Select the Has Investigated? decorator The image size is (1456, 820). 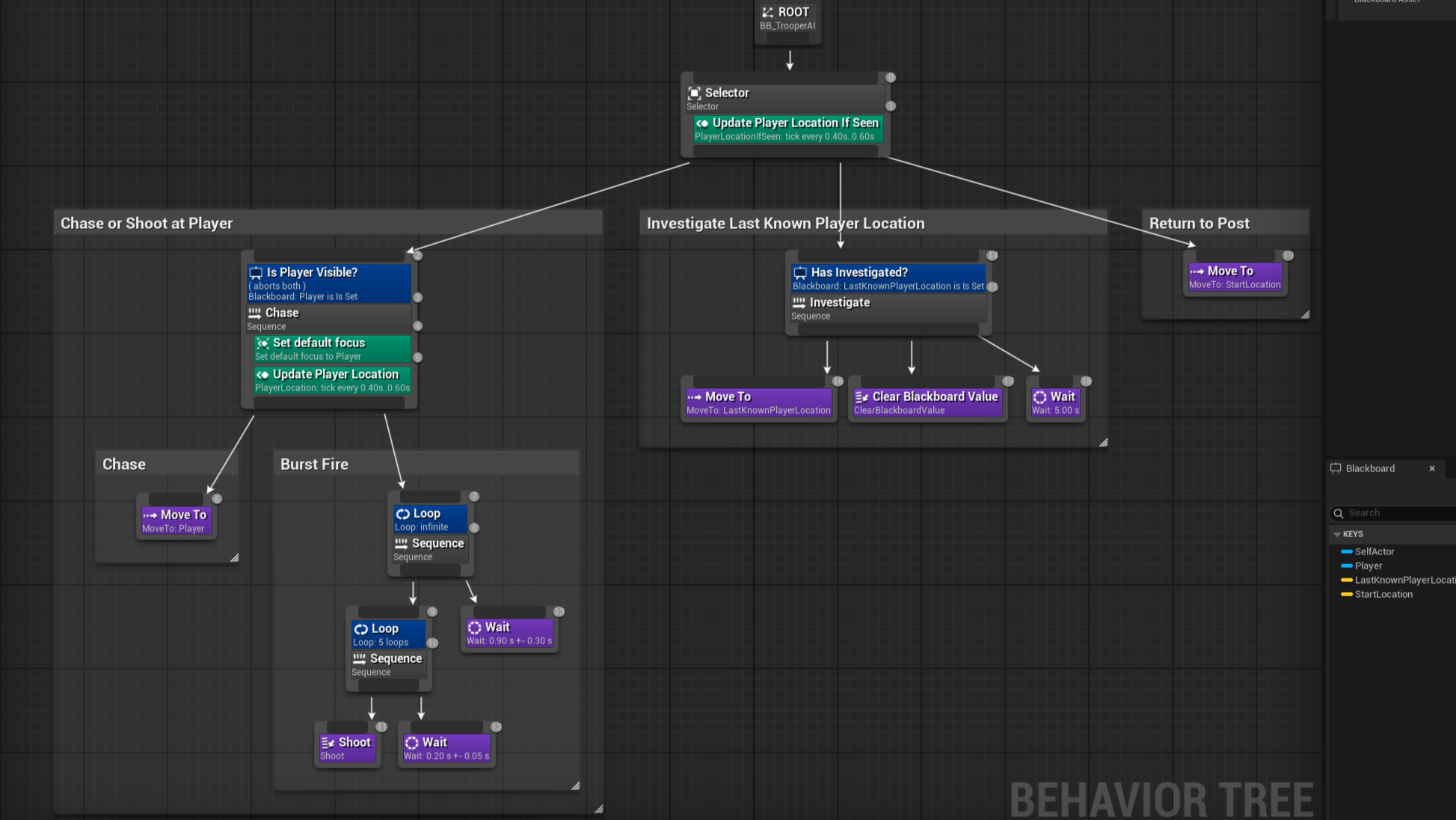click(x=888, y=278)
